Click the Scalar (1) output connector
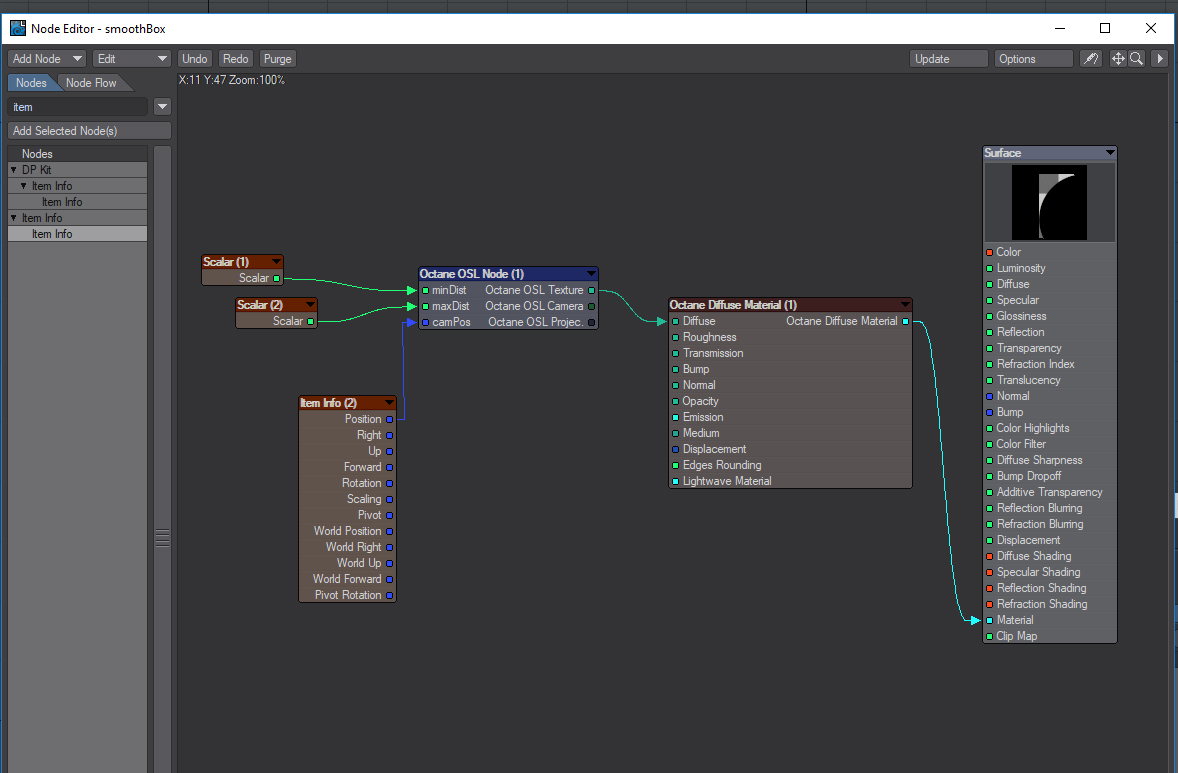The height and width of the screenshot is (773, 1178). tap(276, 278)
